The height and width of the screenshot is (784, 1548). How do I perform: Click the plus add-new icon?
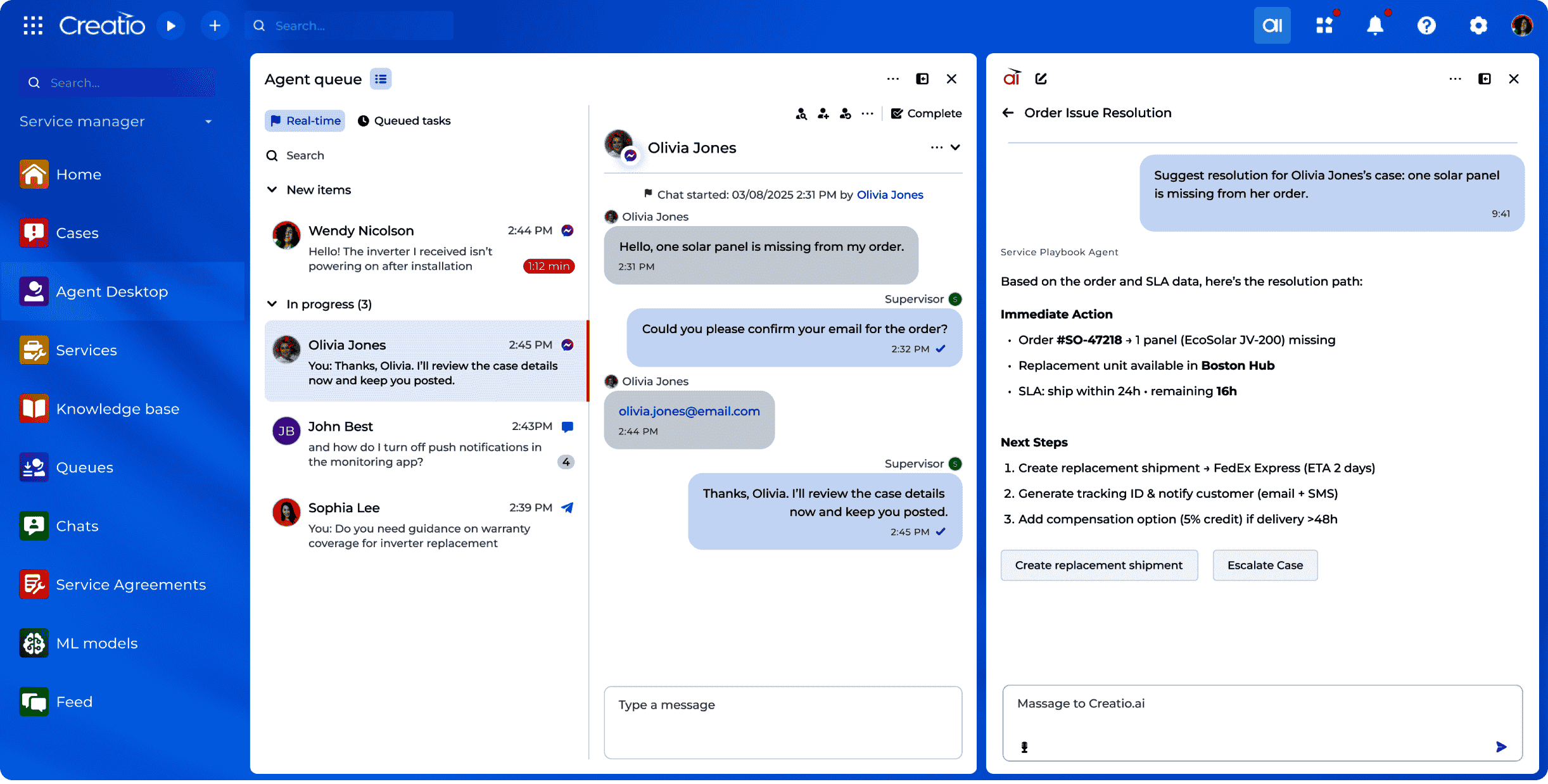click(215, 25)
